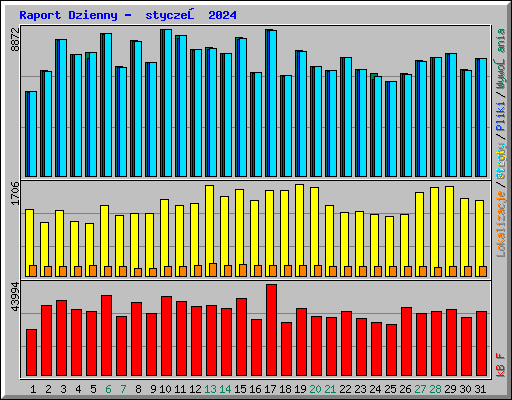The image size is (512, 400).
Task: Click the 43994 y-axis value
Action: coord(15,297)
